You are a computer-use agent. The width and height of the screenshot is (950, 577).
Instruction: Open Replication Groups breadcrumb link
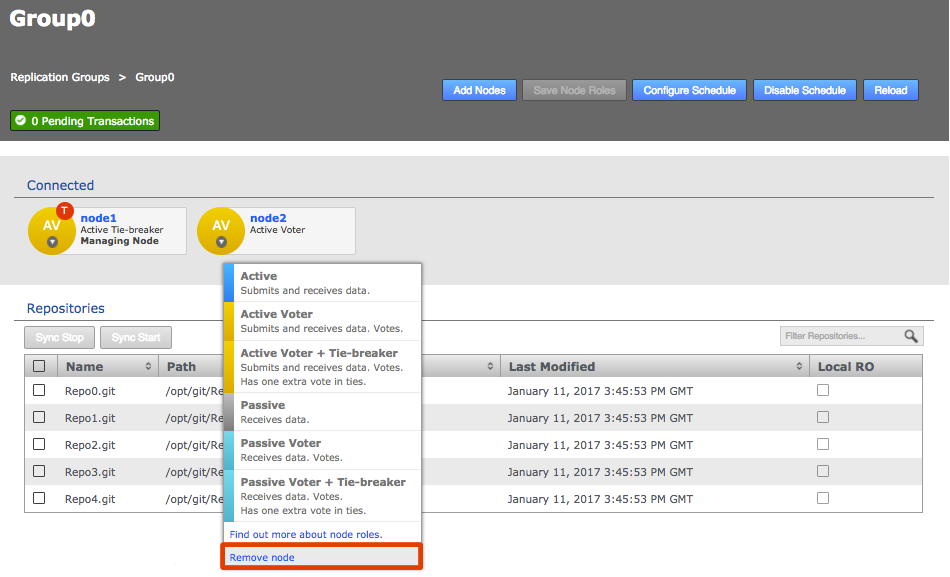60,77
